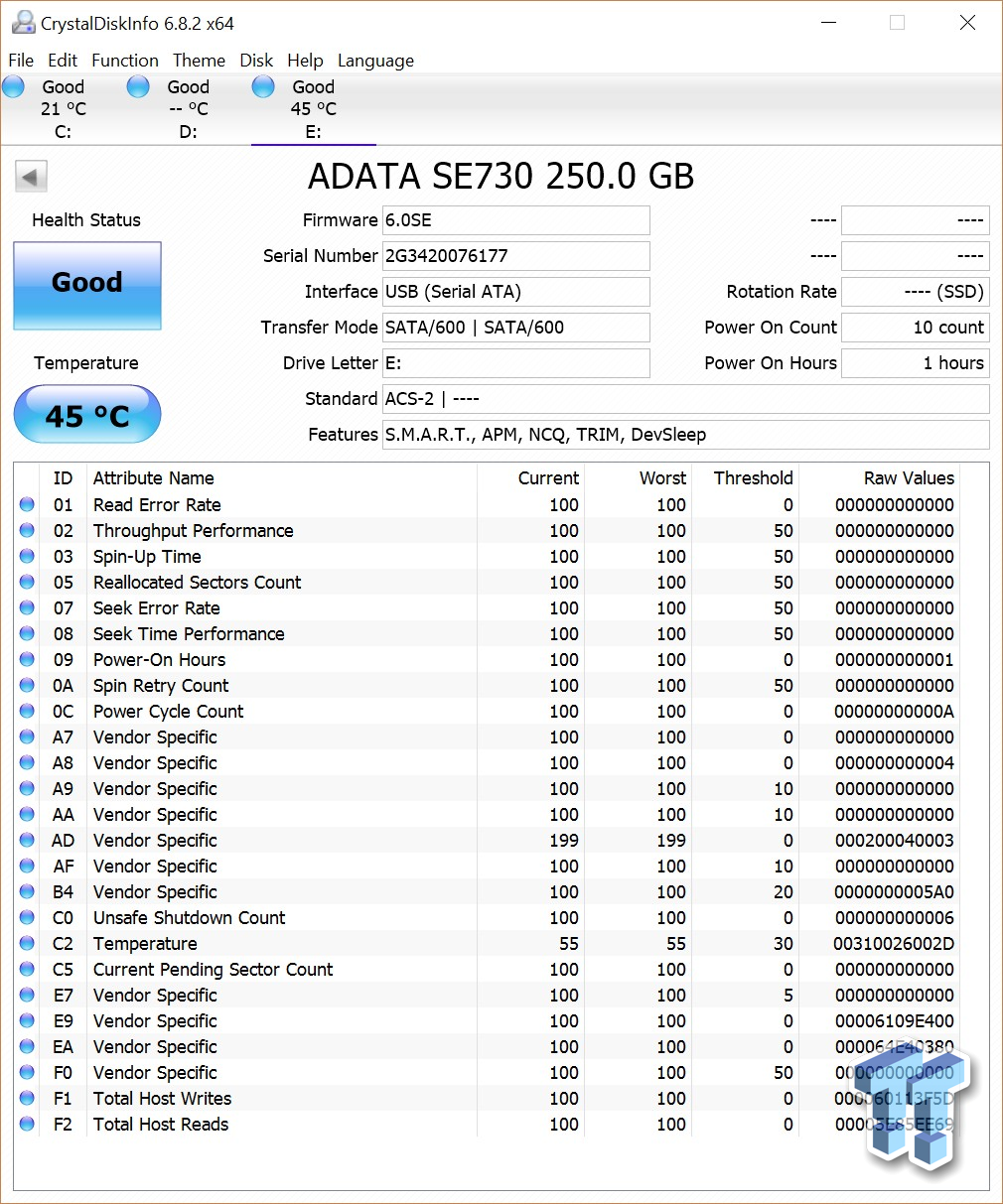This screenshot has width=1003, height=1204.
Task: Click the Firmware field showing 6.0SE
Action: coord(516,220)
